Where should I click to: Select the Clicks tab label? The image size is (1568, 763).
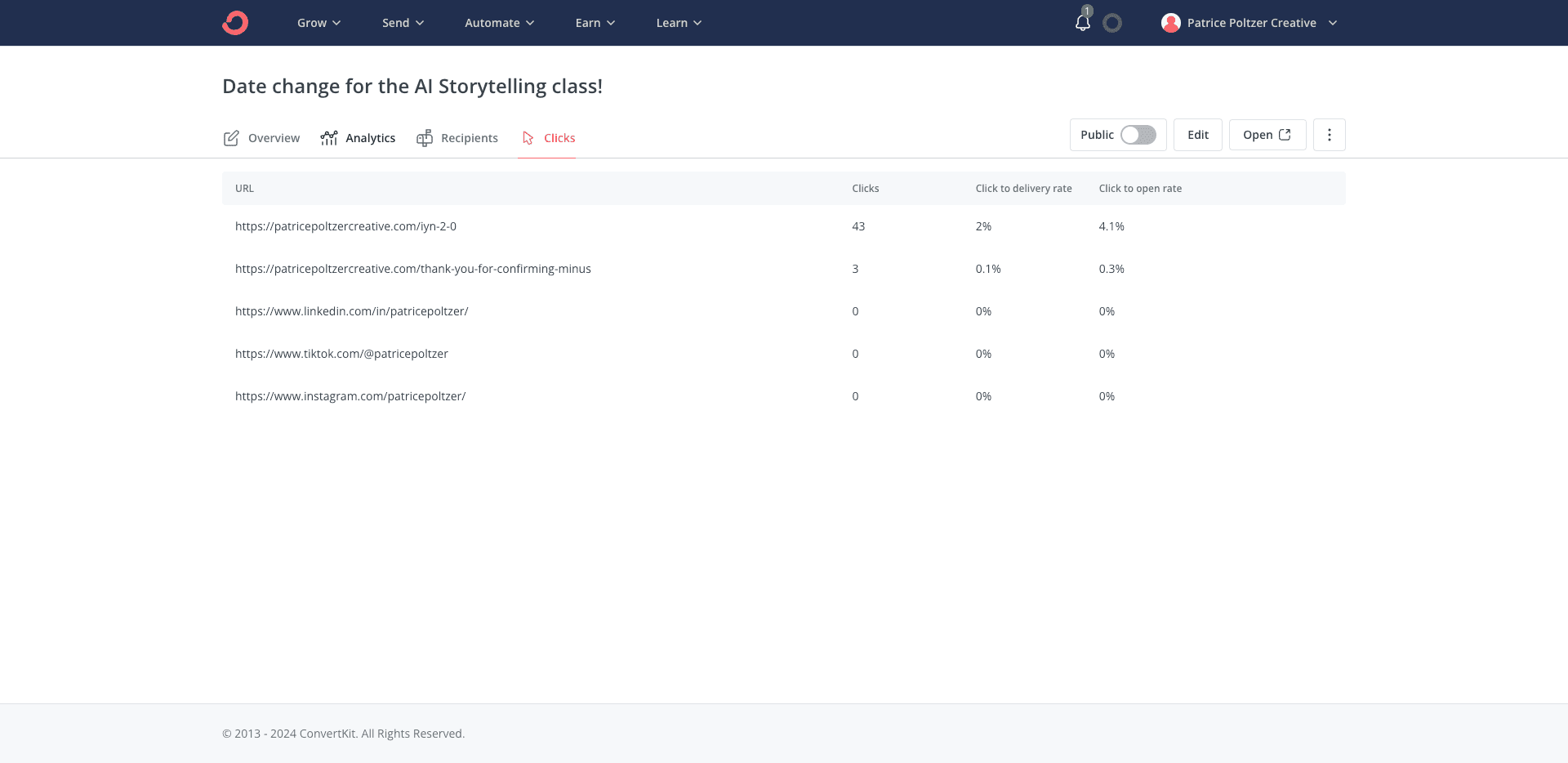pyautogui.click(x=559, y=138)
